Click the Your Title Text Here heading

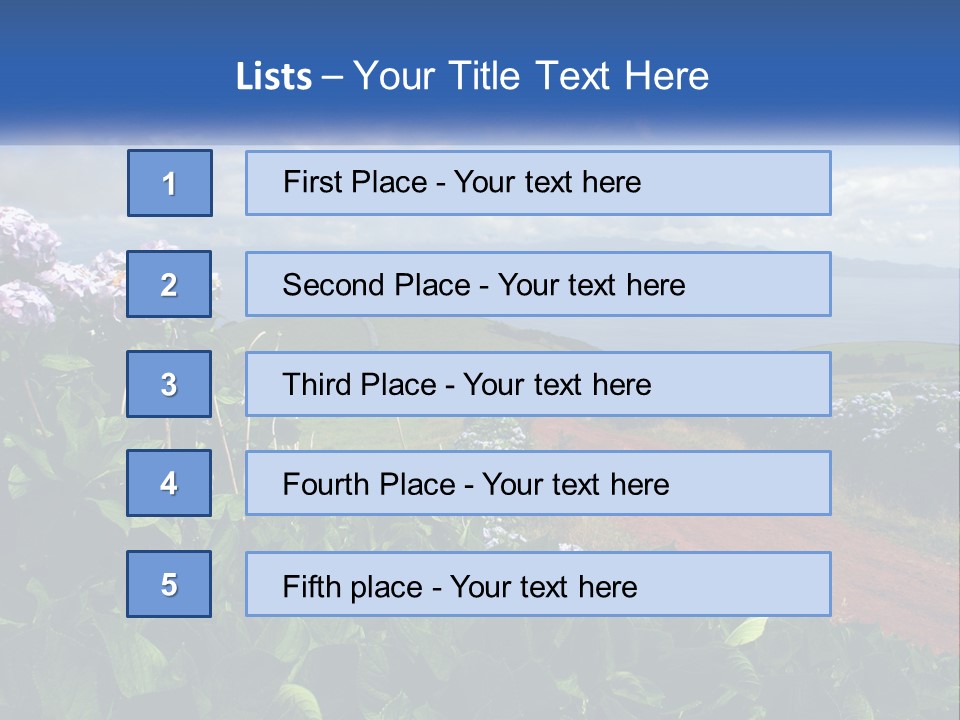[531, 76]
